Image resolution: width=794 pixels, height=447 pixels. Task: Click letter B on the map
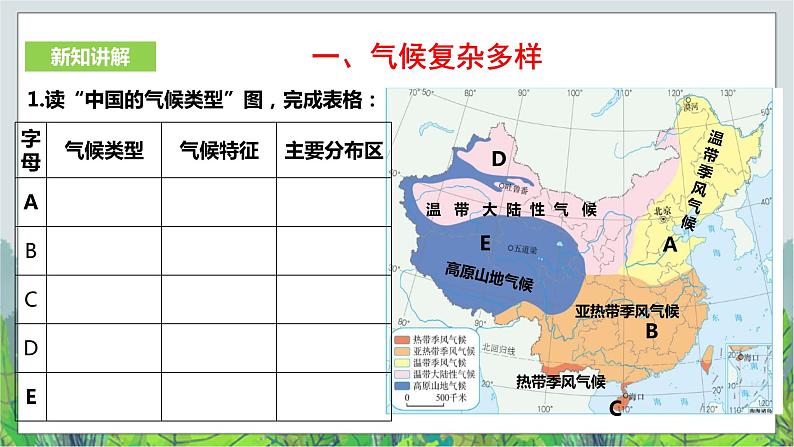[x=651, y=330]
